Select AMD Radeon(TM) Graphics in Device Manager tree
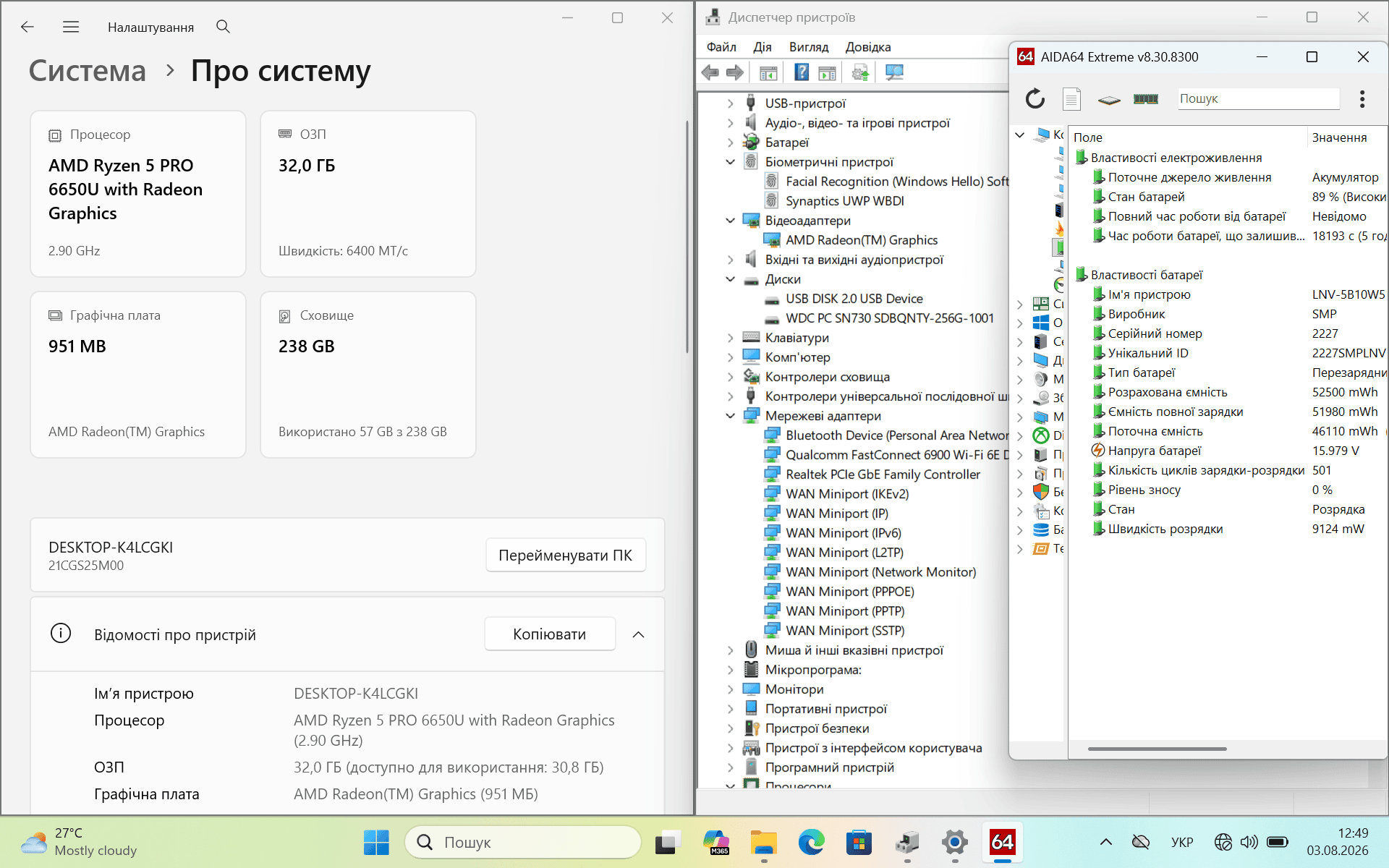 (x=862, y=240)
